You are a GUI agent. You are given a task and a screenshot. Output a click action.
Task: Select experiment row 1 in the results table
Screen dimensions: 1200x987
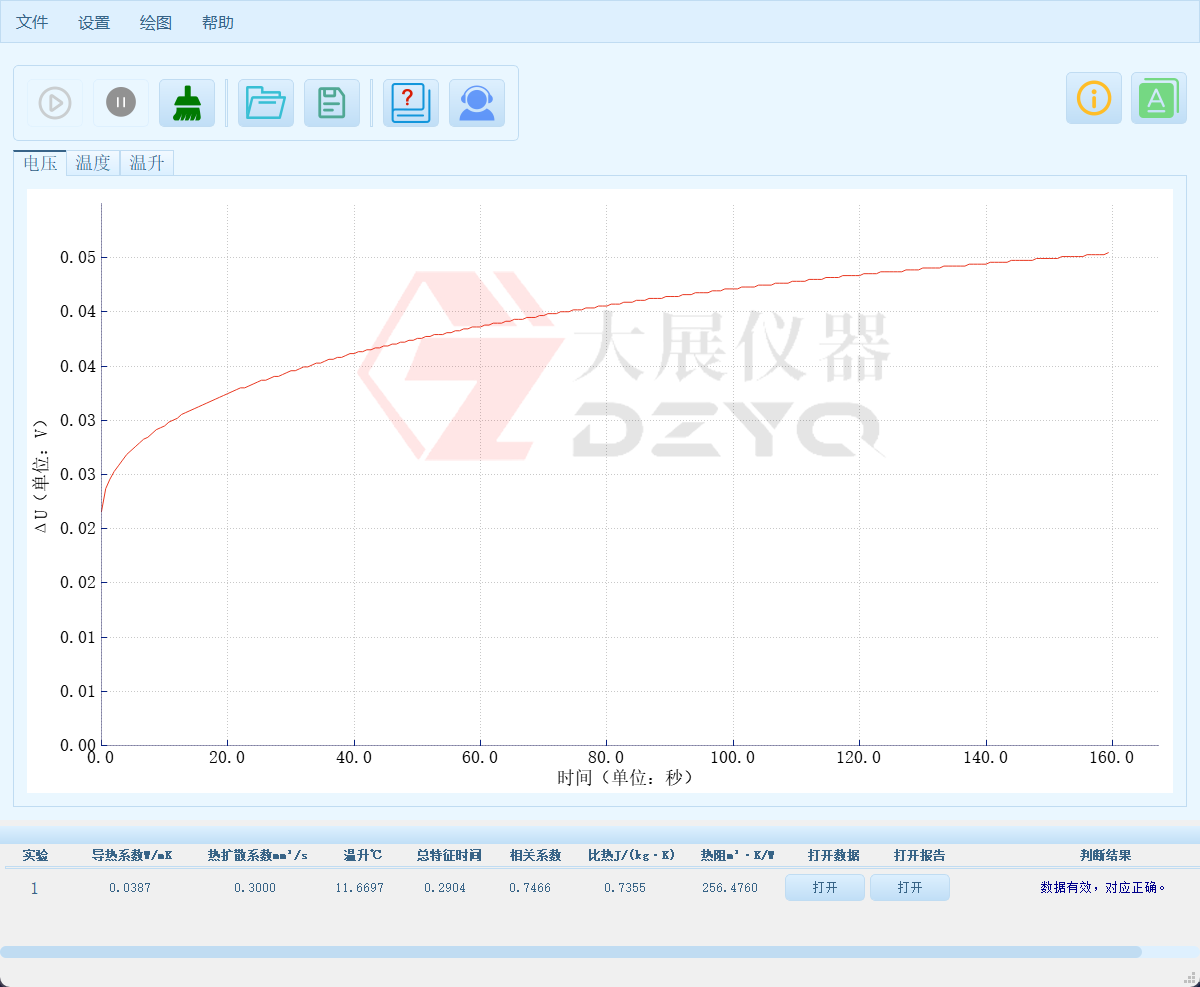(33, 887)
